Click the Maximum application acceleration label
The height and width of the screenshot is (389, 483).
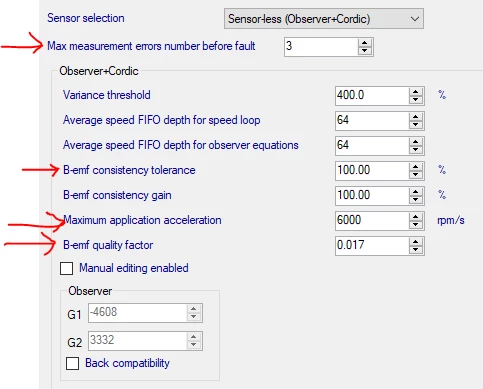tap(142, 220)
